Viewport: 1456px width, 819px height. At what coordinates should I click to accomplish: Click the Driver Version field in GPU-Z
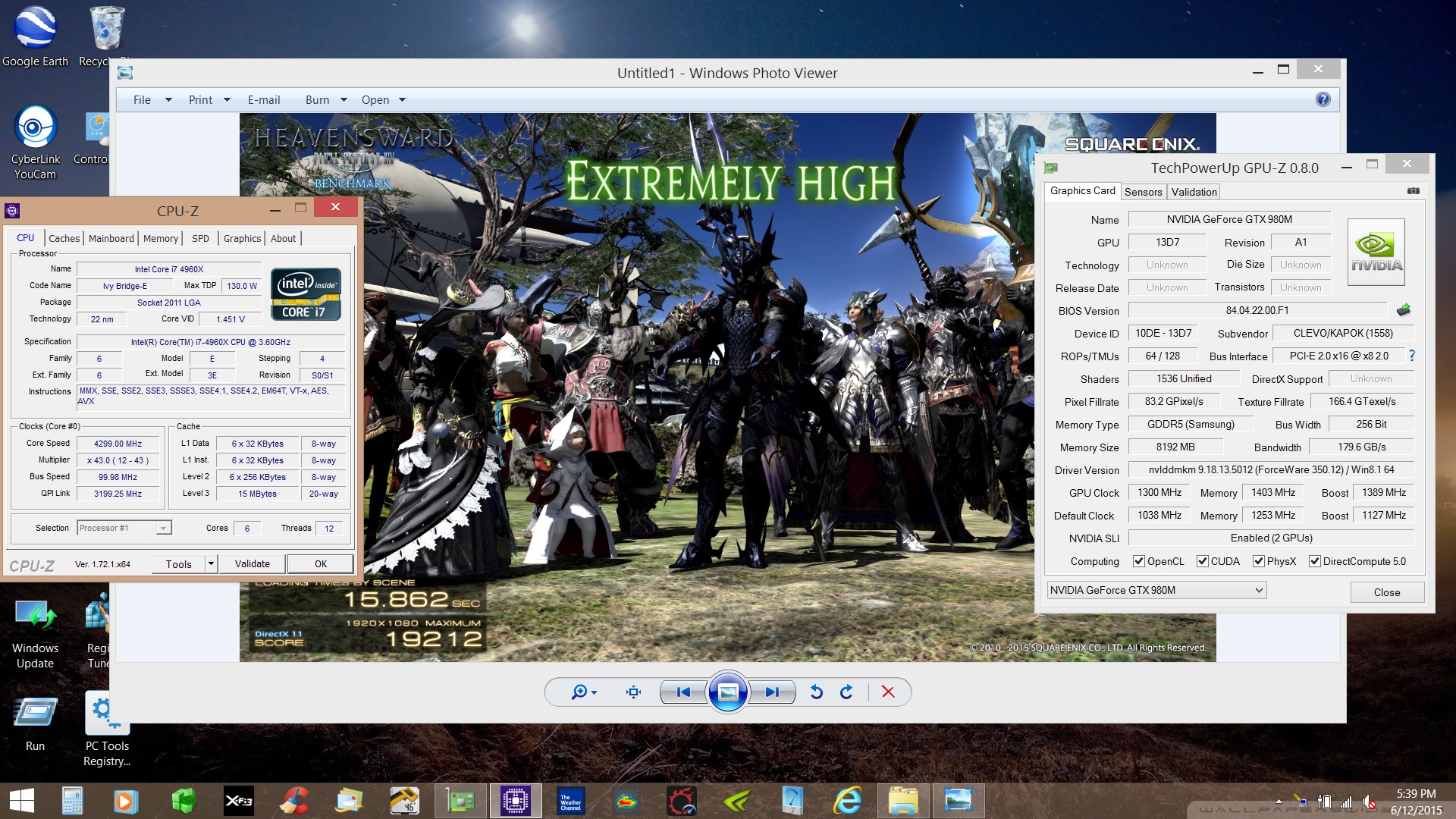(x=1271, y=469)
